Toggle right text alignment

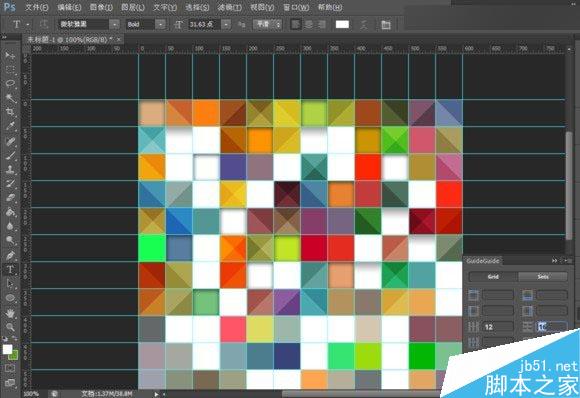pos(322,24)
